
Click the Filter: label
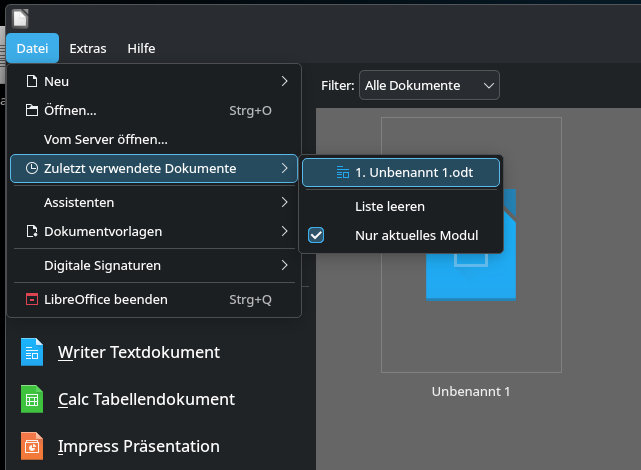pyautogui.click(x=338, y=85)
